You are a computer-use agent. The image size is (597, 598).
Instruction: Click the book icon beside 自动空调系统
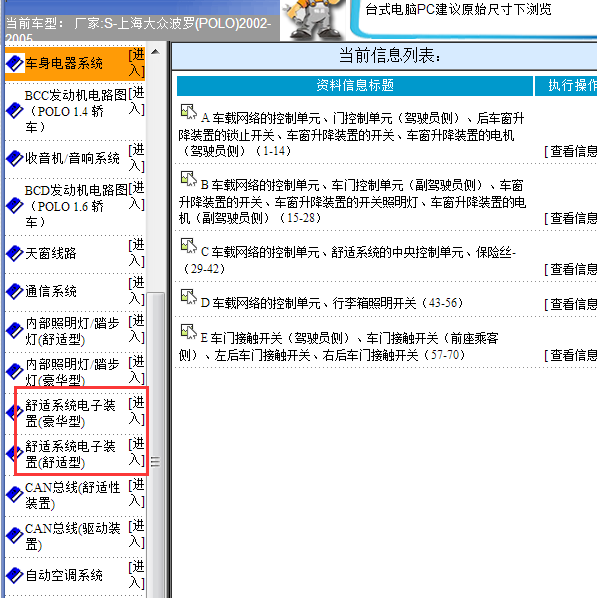[15, 575]
